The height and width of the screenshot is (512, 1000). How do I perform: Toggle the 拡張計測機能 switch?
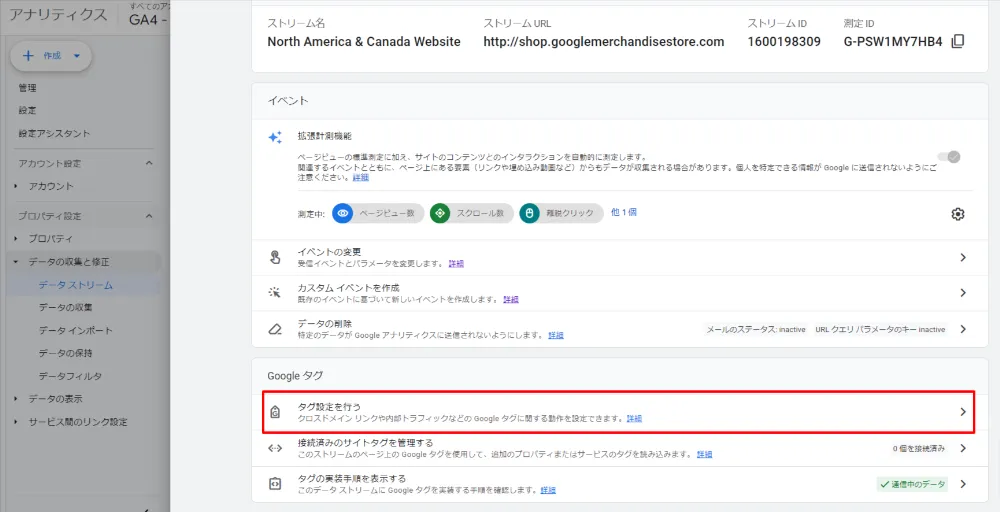pyautogui.click(x=949, y=157)
